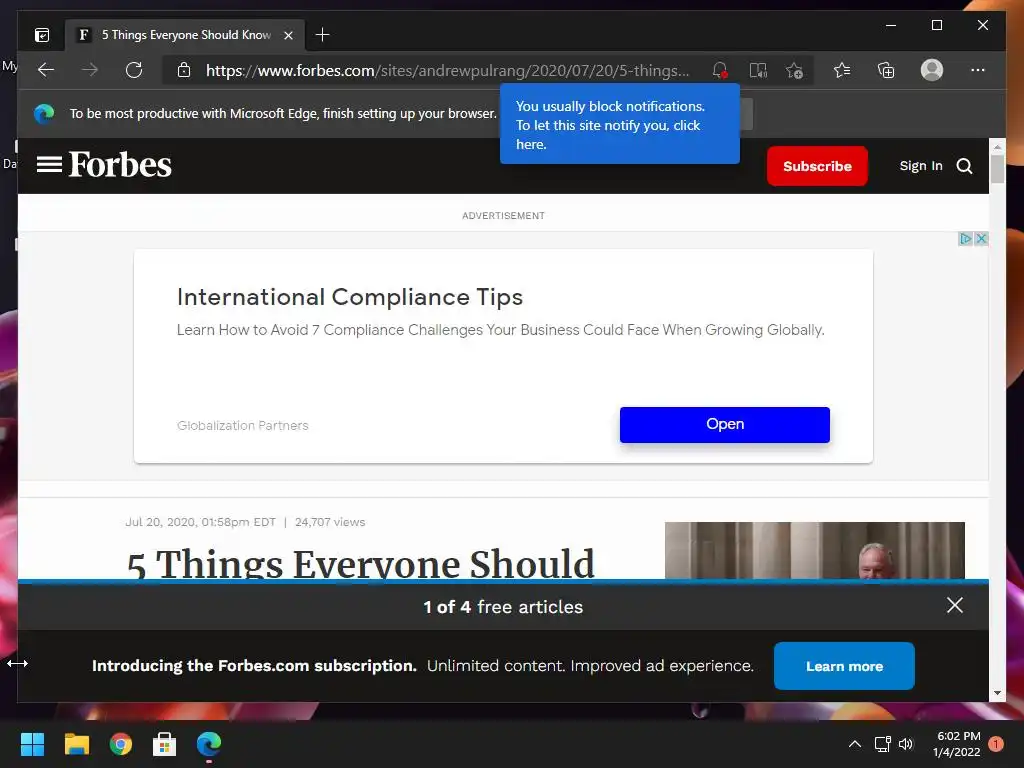Click the notification tip popup

[620, 125]
